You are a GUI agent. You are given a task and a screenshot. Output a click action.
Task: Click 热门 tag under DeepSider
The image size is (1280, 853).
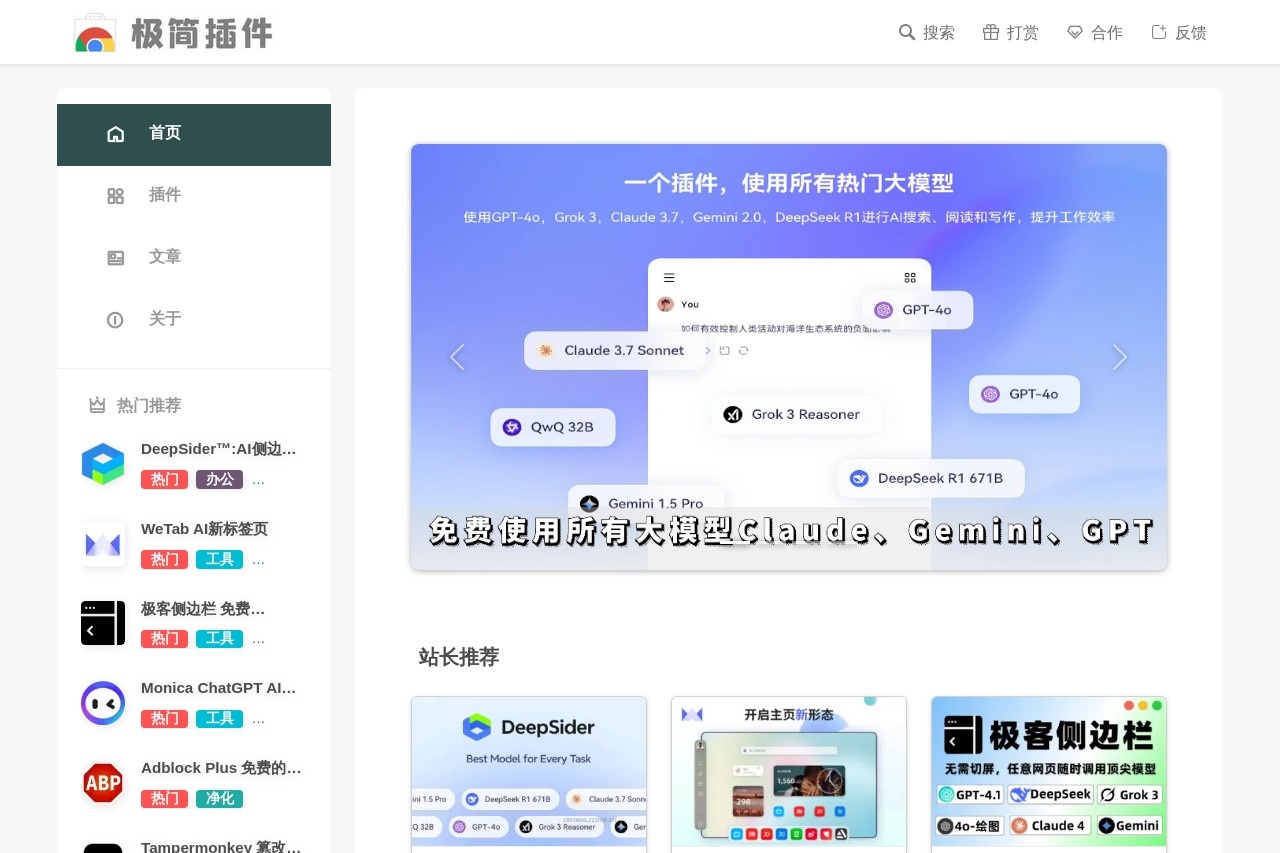click(x=164, y=479)
